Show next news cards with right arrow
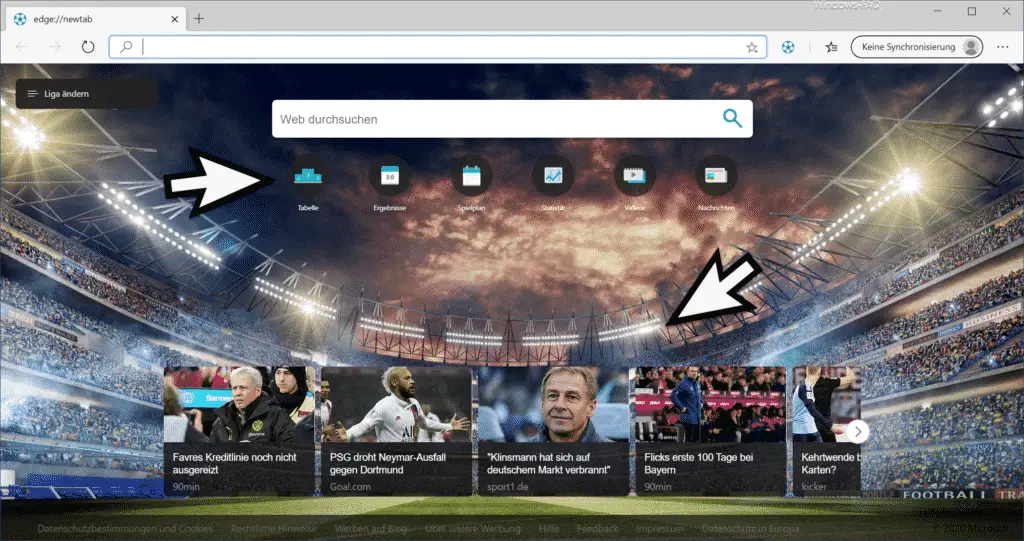Viewport: 1024px width, 541px height. [x=857, y=431]
